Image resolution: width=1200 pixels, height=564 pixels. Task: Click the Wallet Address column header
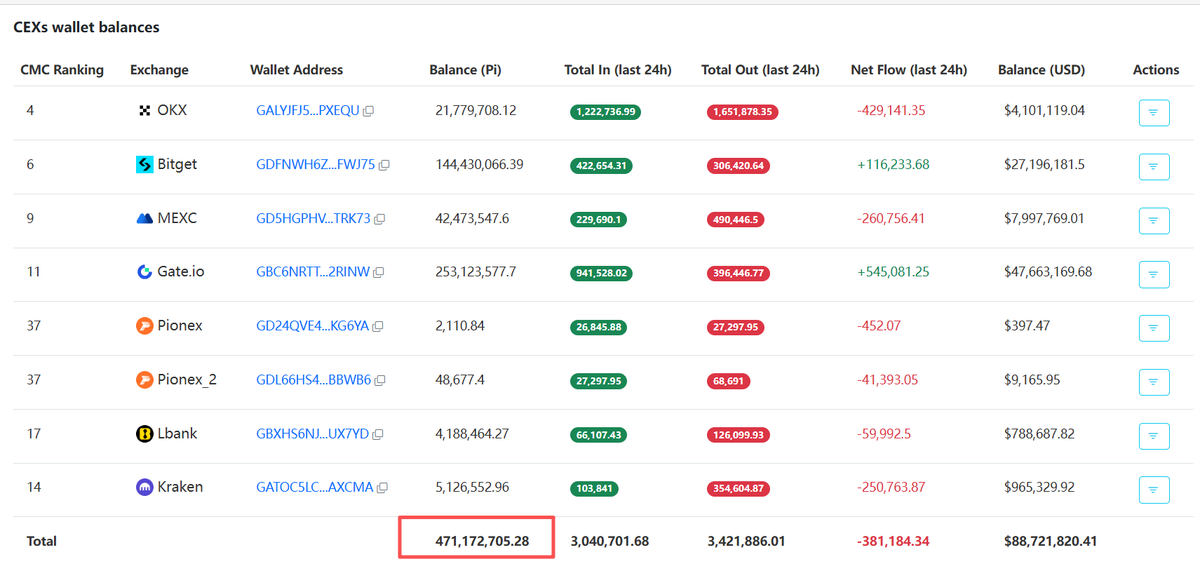296,70
